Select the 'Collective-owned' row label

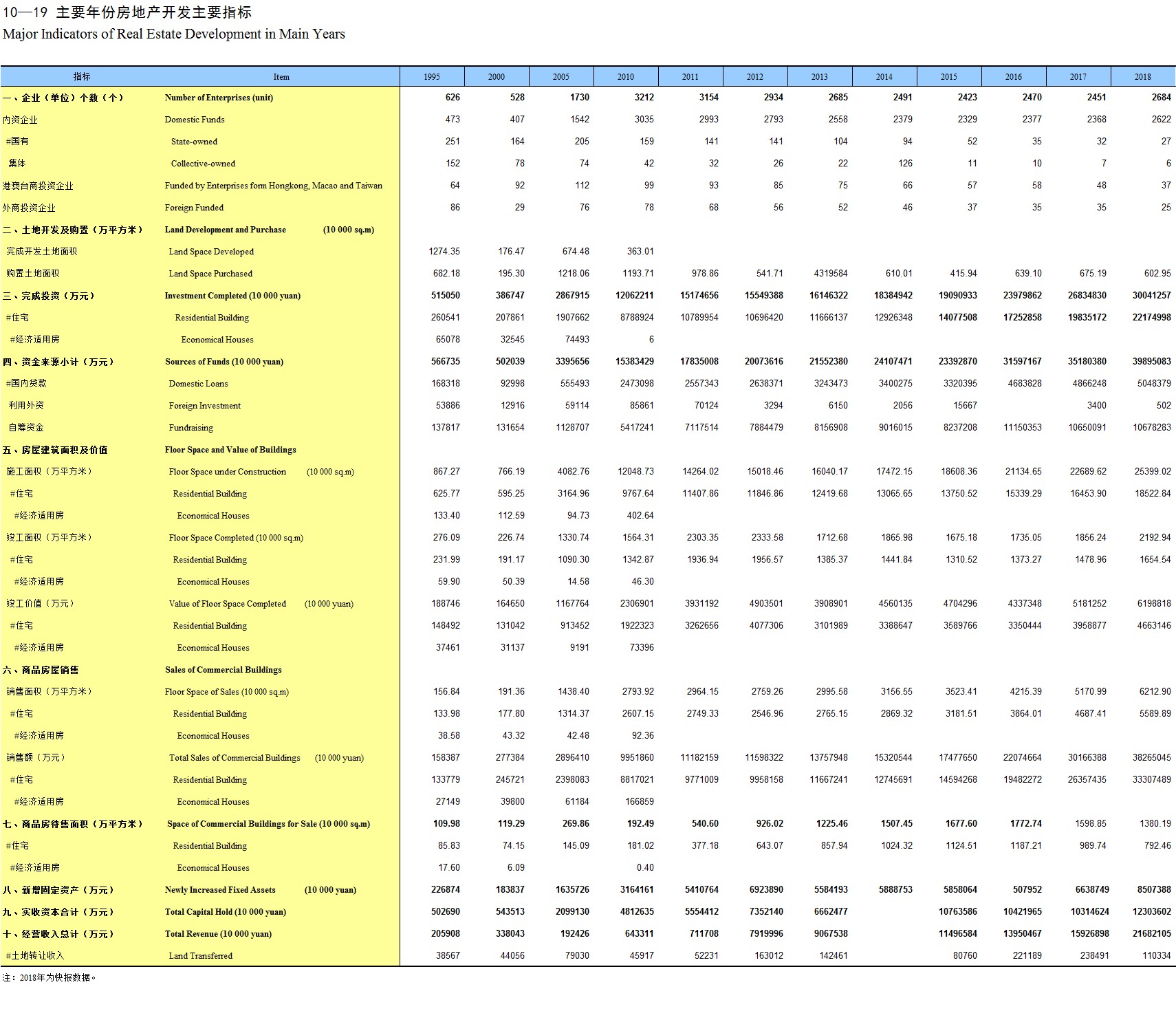(x=203, y=164)
